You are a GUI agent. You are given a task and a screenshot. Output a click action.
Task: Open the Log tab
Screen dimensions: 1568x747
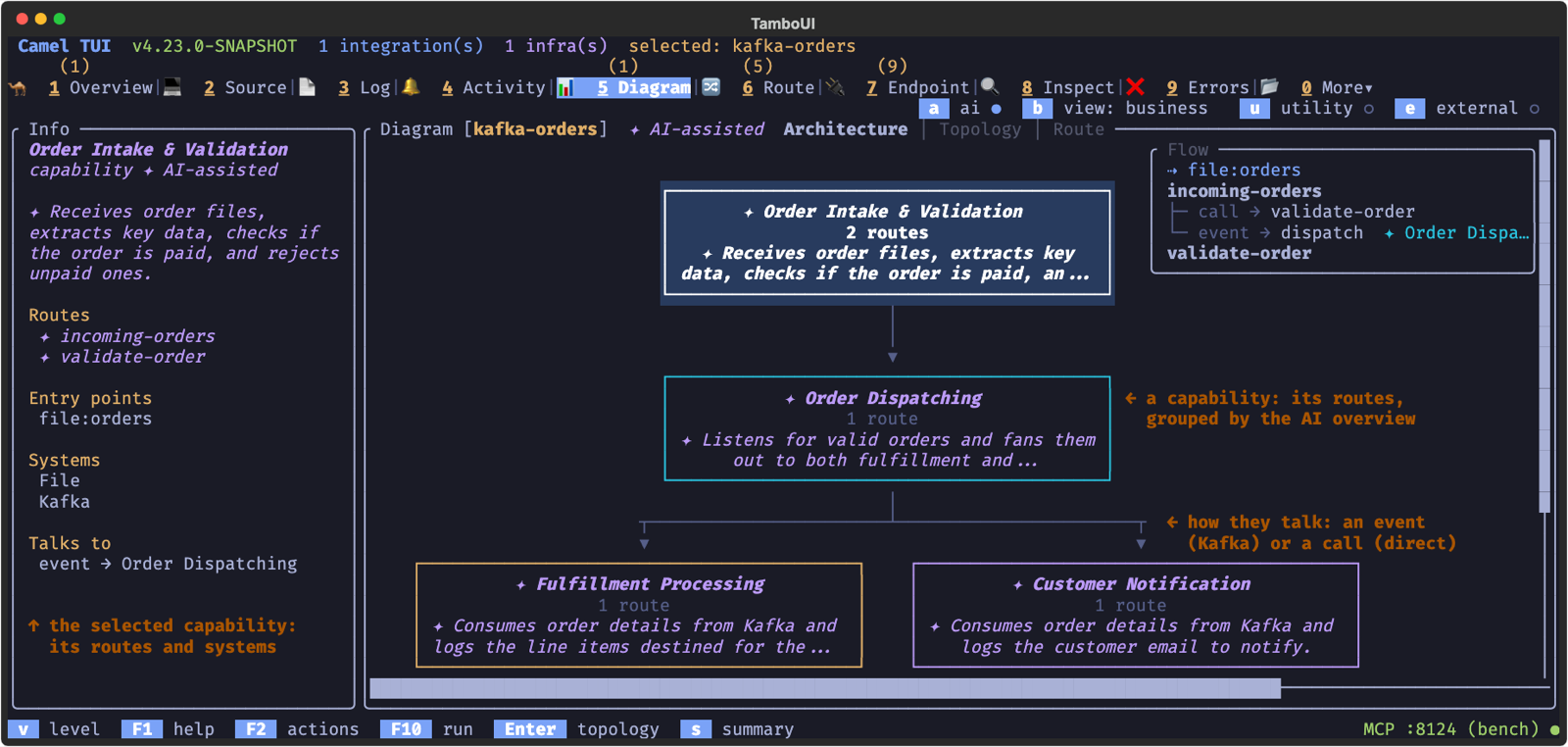tap(365, 87)
